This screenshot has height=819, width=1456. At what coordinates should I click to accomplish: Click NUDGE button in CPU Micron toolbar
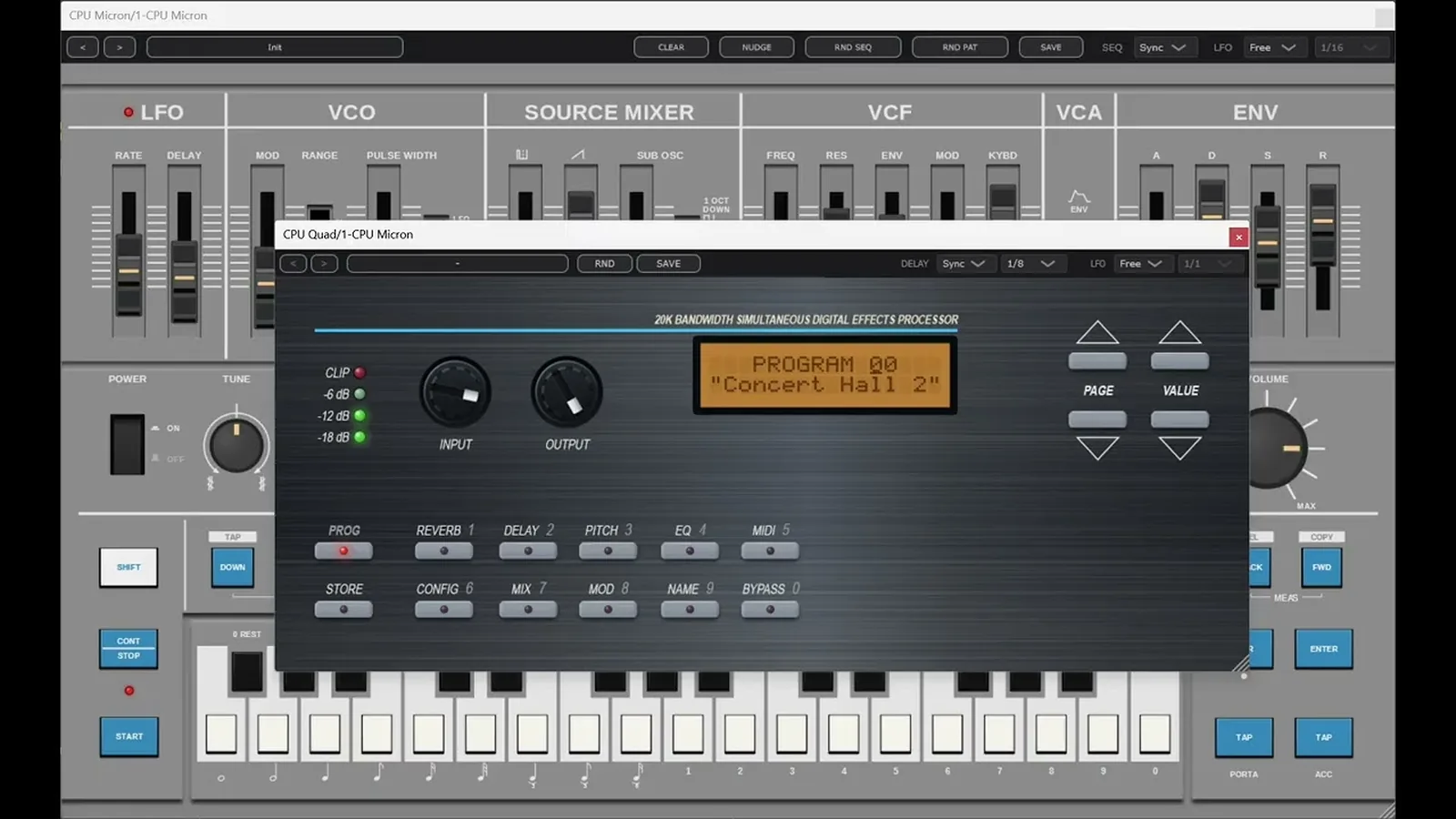tap(756, 47)
